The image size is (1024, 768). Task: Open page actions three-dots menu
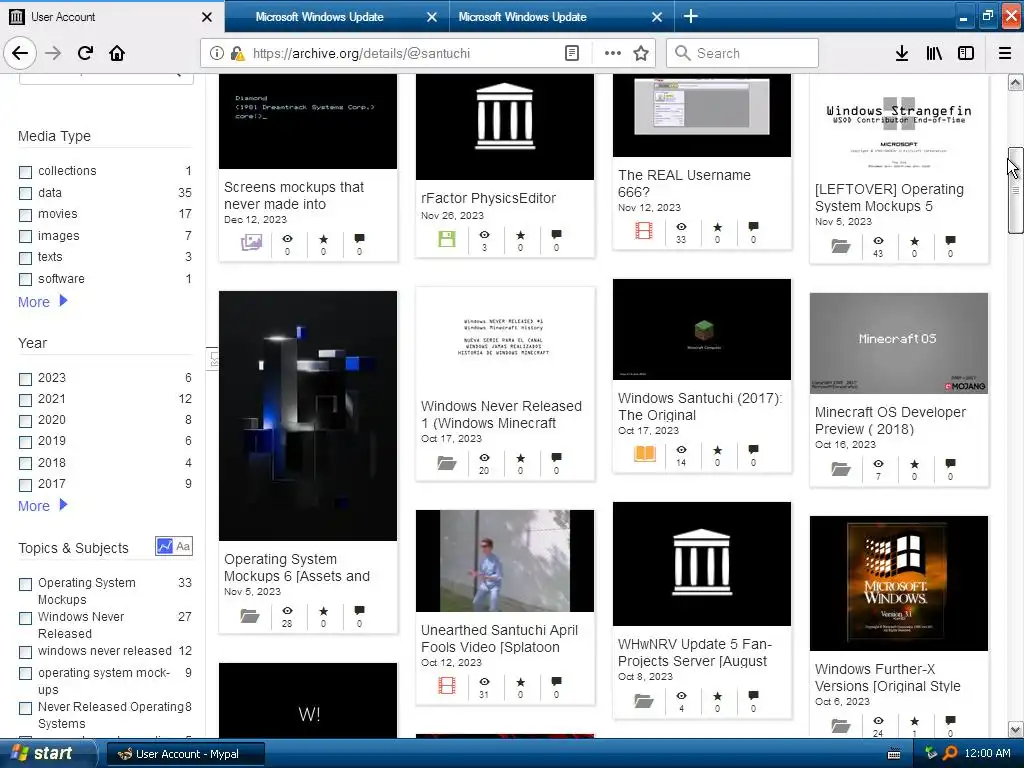pyautogui.click(x=613, y=53)
